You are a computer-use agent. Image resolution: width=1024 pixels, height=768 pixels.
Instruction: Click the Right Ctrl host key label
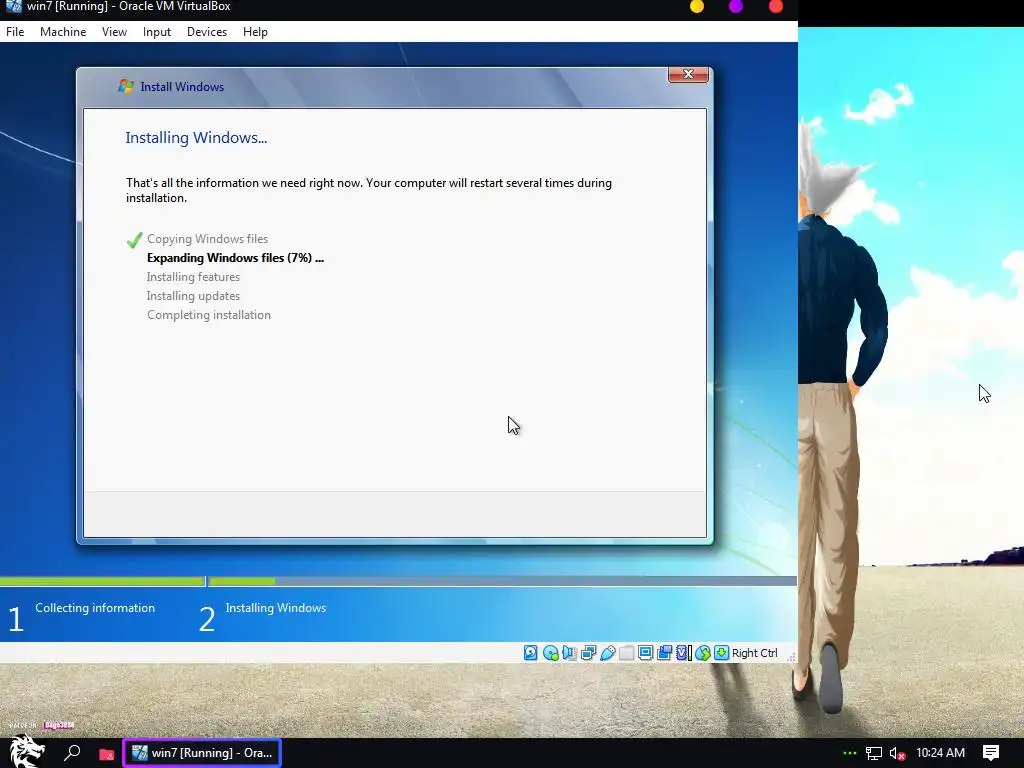click(x=754, y=653)
